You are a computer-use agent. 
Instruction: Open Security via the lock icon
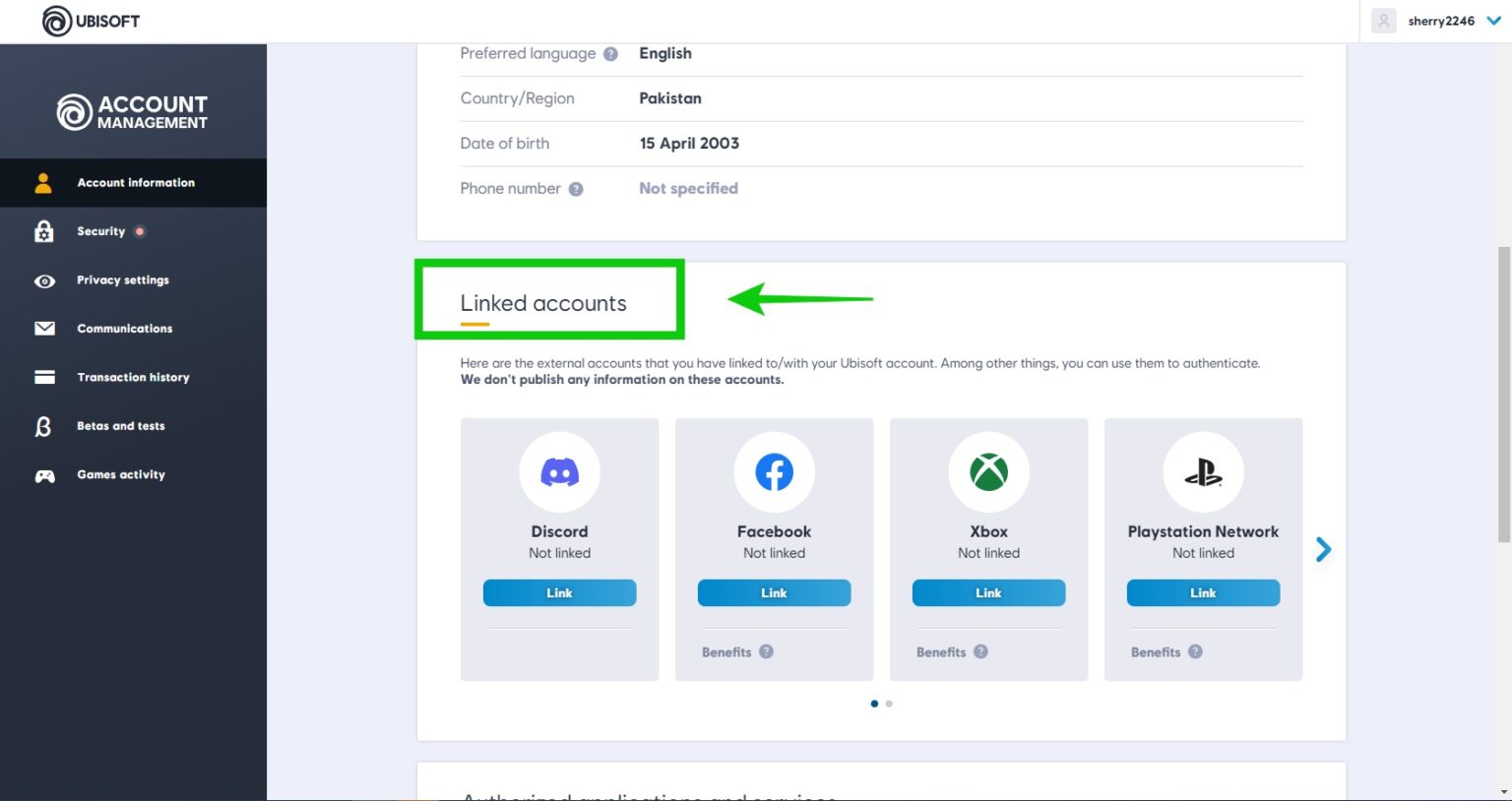tap(44, 231)
